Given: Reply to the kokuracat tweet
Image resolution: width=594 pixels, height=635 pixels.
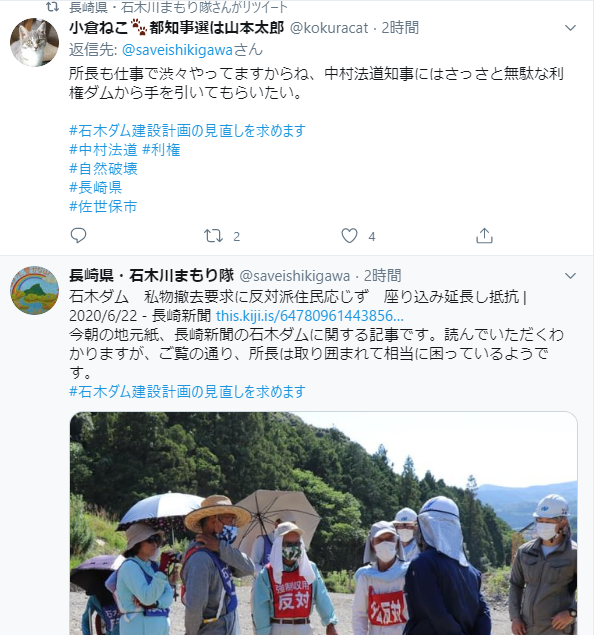Looking at the screenshot, I should [78, 235].
